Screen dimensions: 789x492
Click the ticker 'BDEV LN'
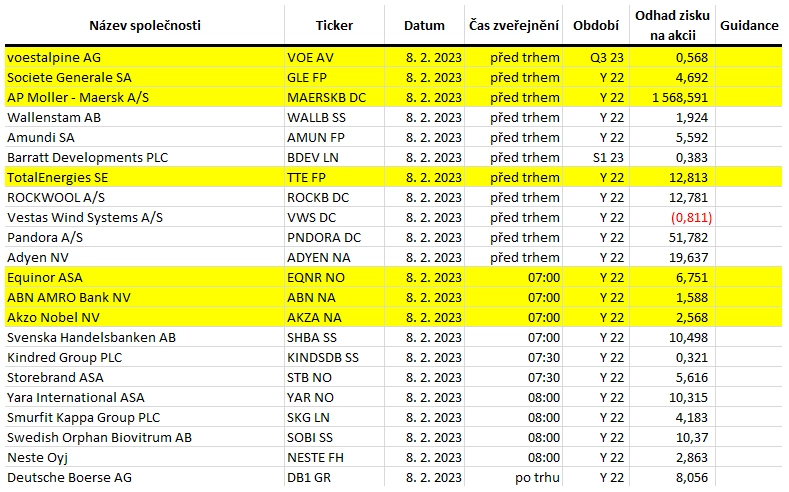(313, 158)
